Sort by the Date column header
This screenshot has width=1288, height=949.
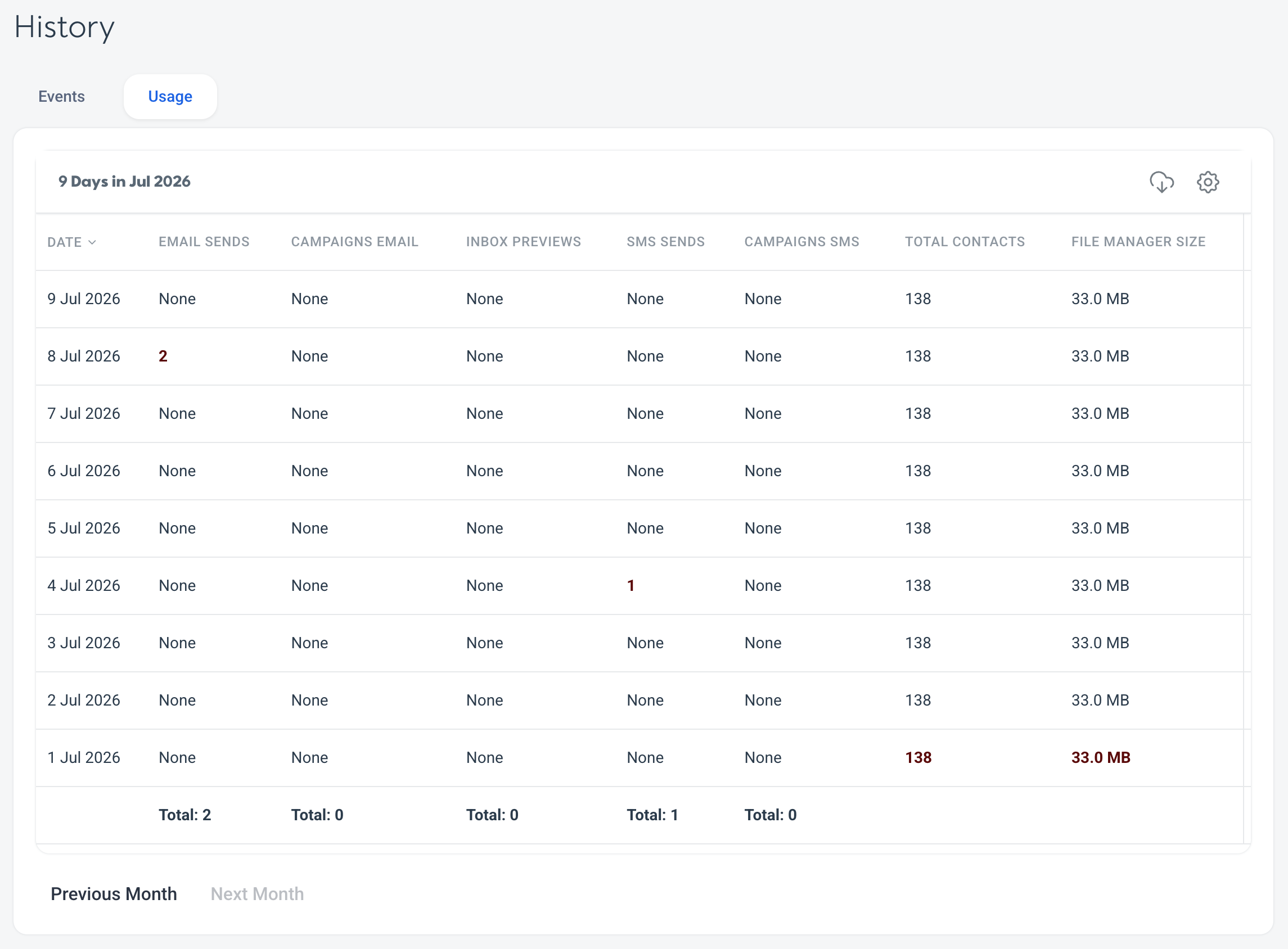[72, 242]
